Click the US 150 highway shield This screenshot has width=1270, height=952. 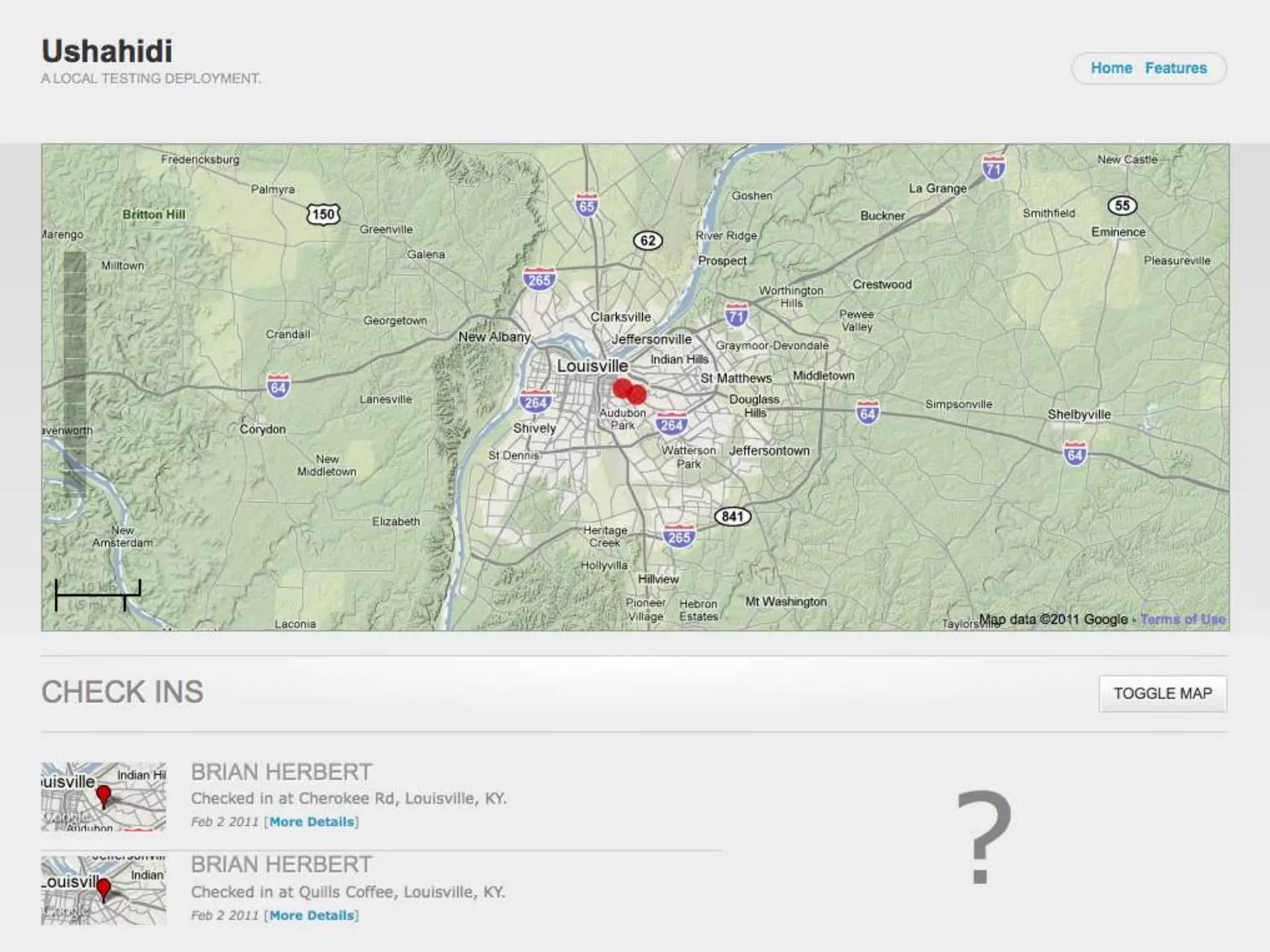point(323,214)
